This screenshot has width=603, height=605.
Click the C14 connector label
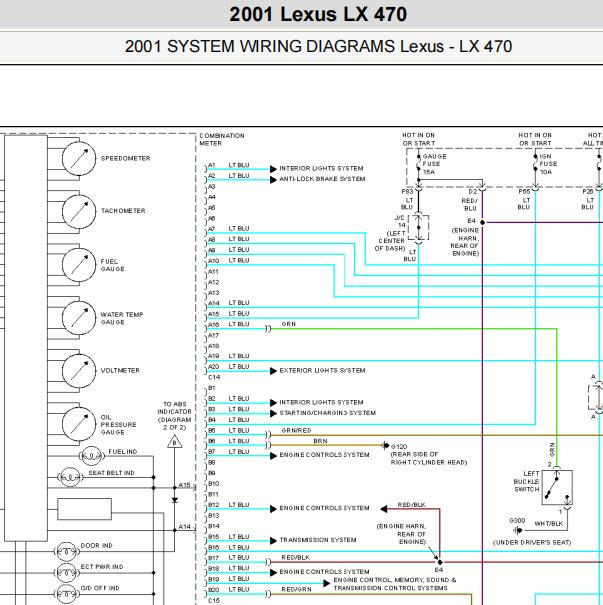tap(214, 377)
